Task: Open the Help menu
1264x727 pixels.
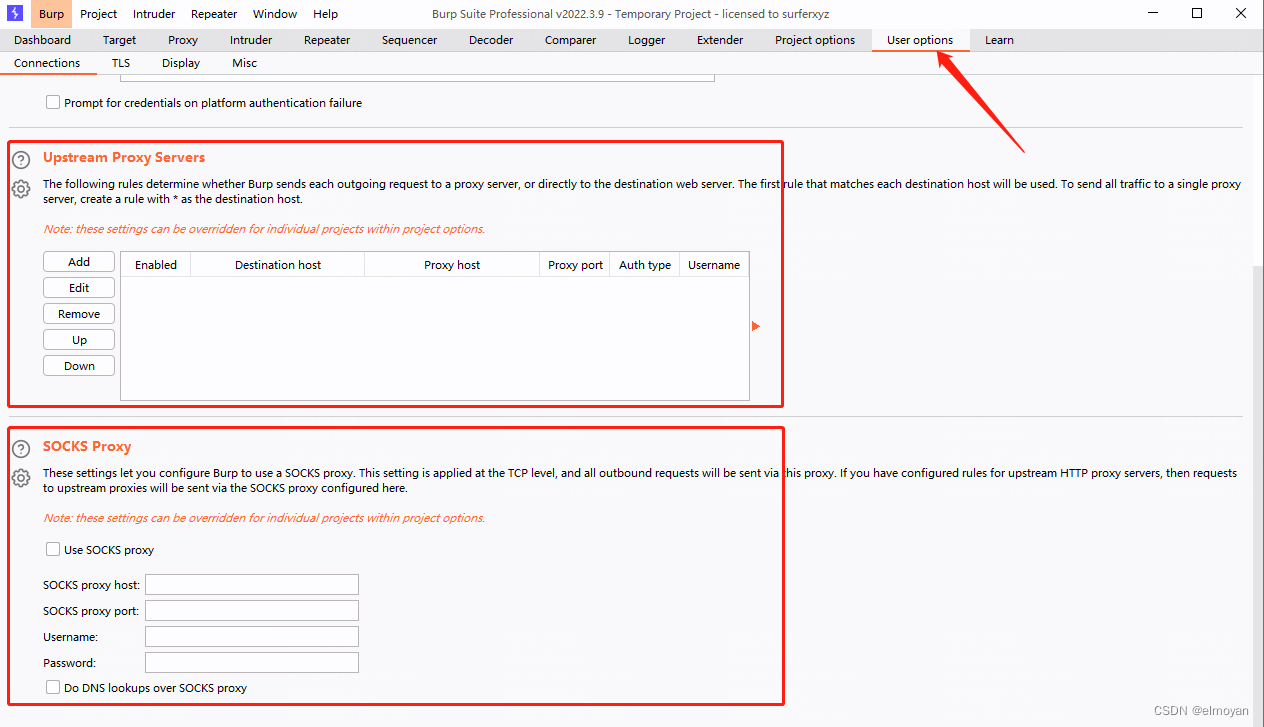Action: point(325,14)
